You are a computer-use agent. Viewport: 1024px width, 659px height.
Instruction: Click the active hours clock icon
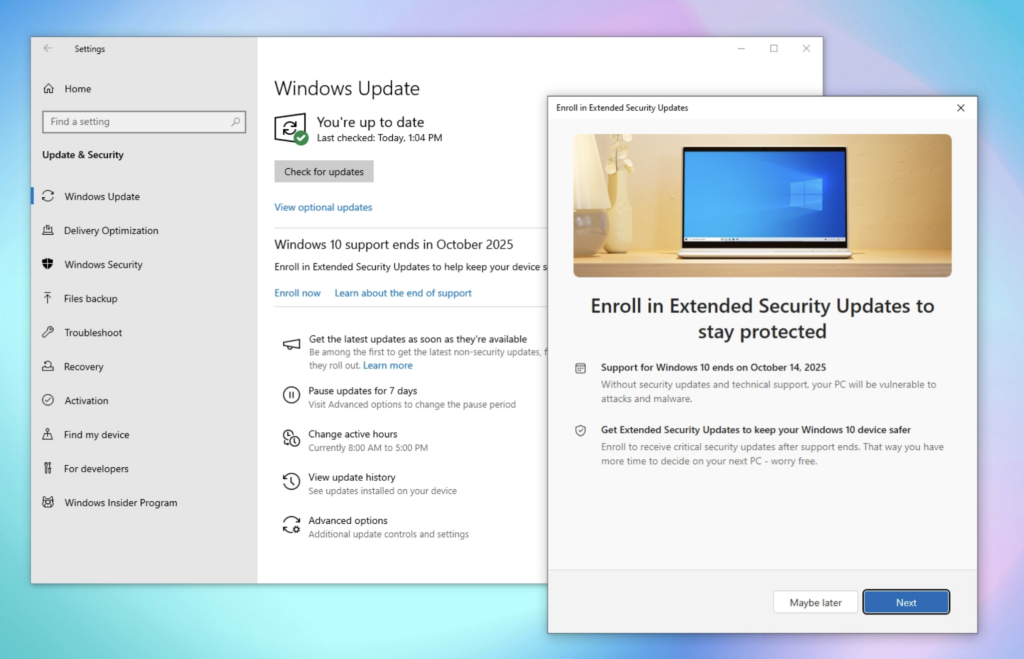[291, 438]
